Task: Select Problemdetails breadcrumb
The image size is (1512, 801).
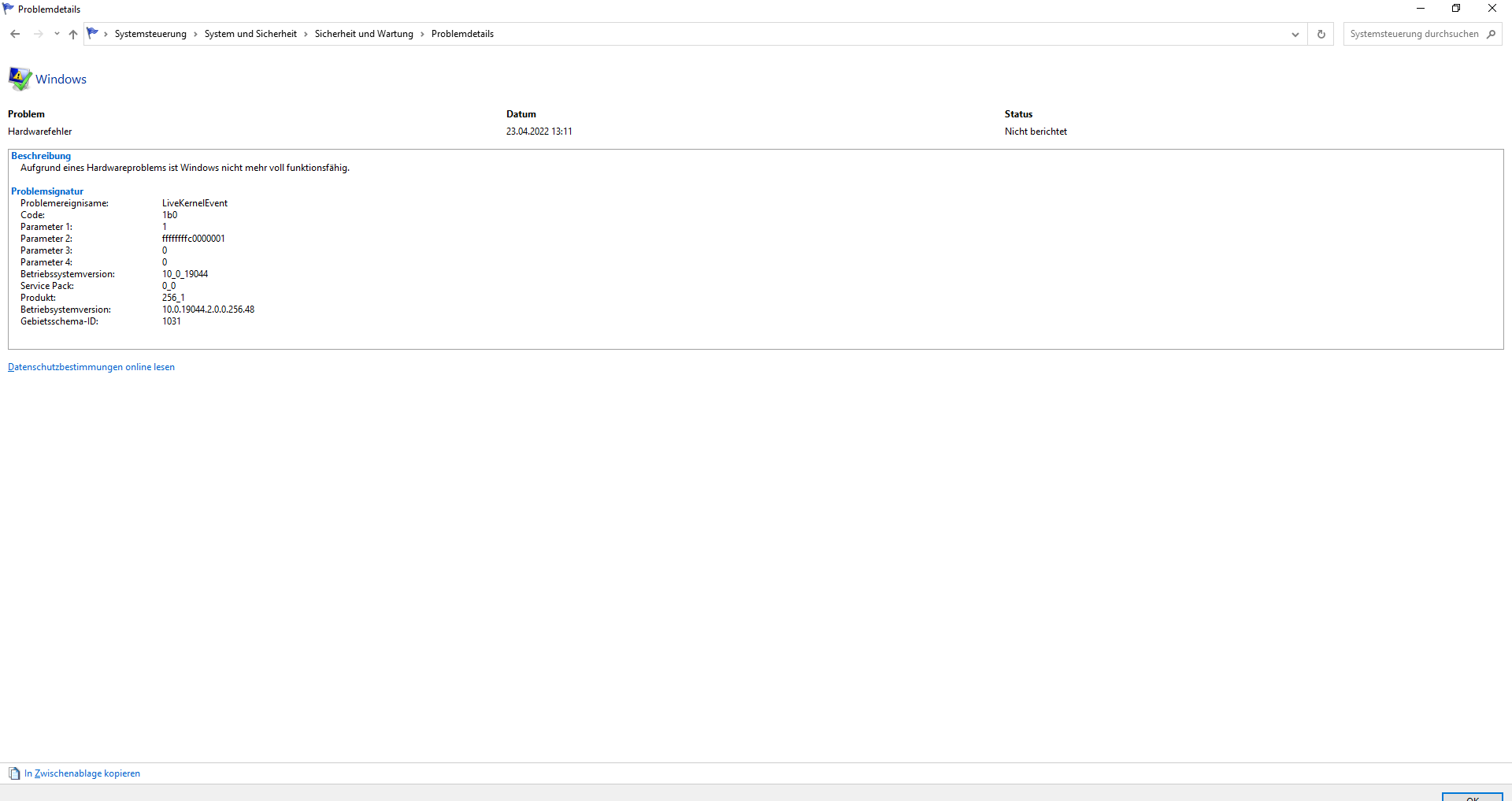Action: tap(462, 34)
